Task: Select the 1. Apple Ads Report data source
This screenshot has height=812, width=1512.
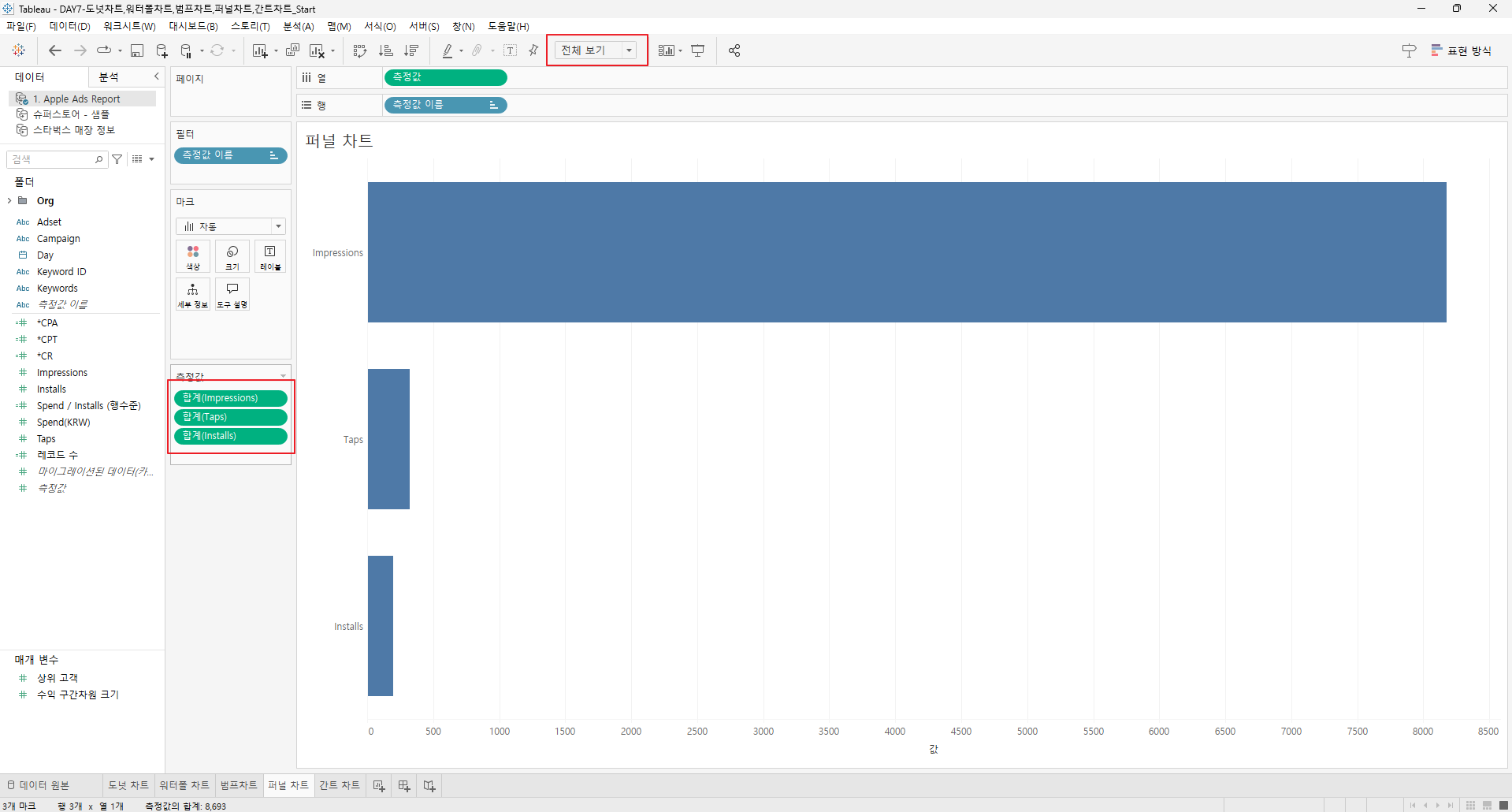Action: tap(82, 99)
